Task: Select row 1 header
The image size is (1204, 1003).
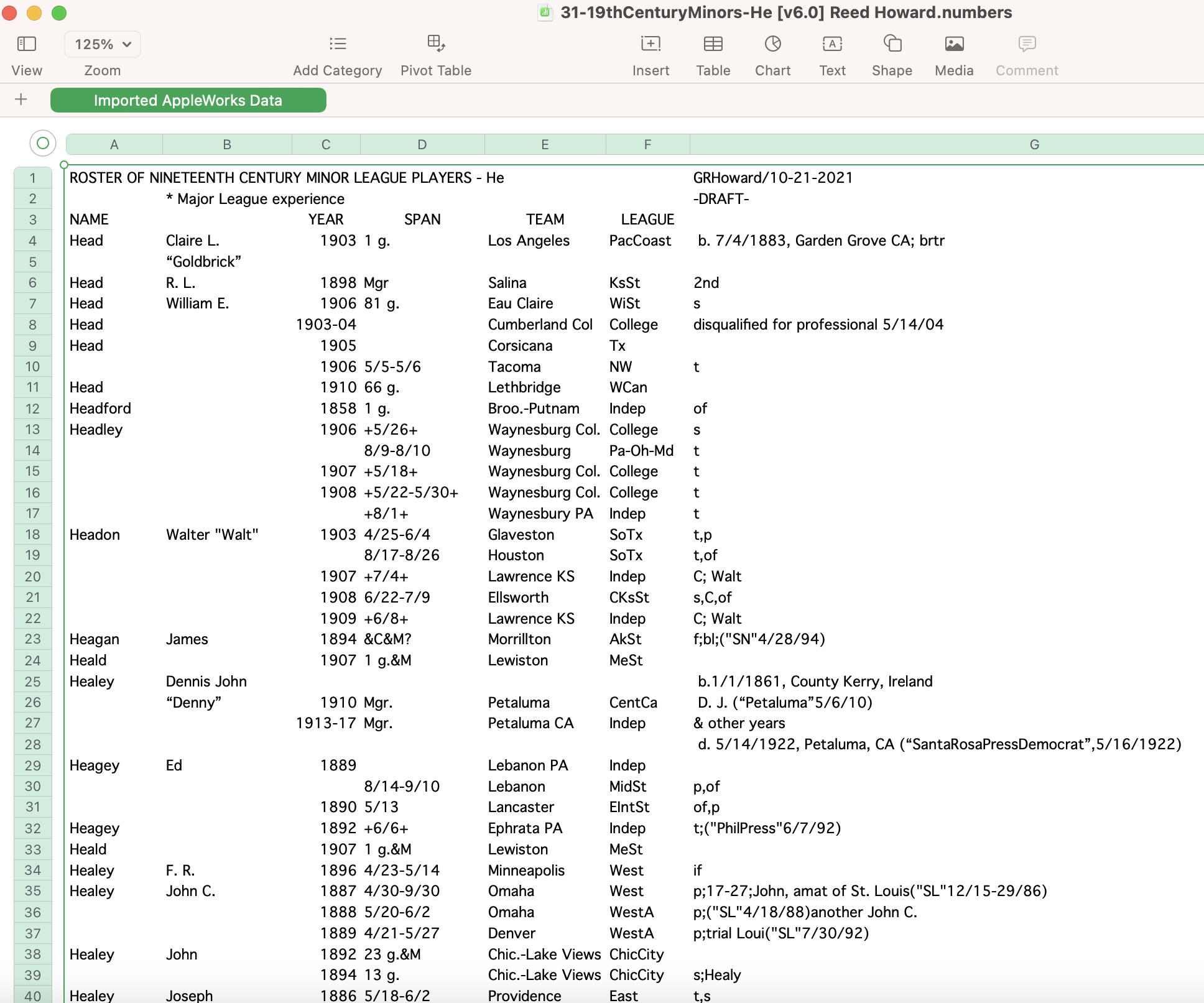Action: (x=32, y=178)
